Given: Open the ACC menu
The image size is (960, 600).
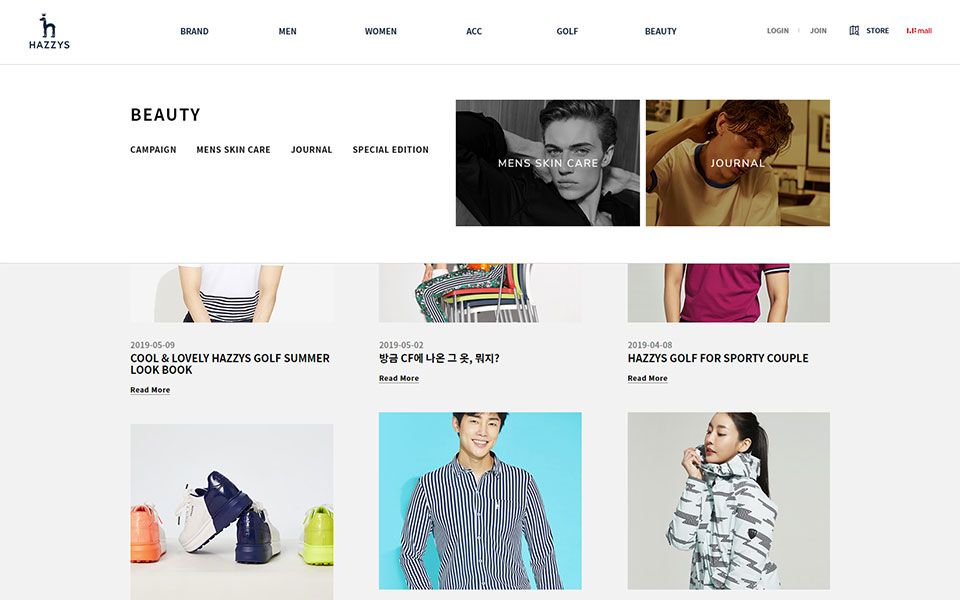Looking at the screenshot, I should (x=474, y=31).
